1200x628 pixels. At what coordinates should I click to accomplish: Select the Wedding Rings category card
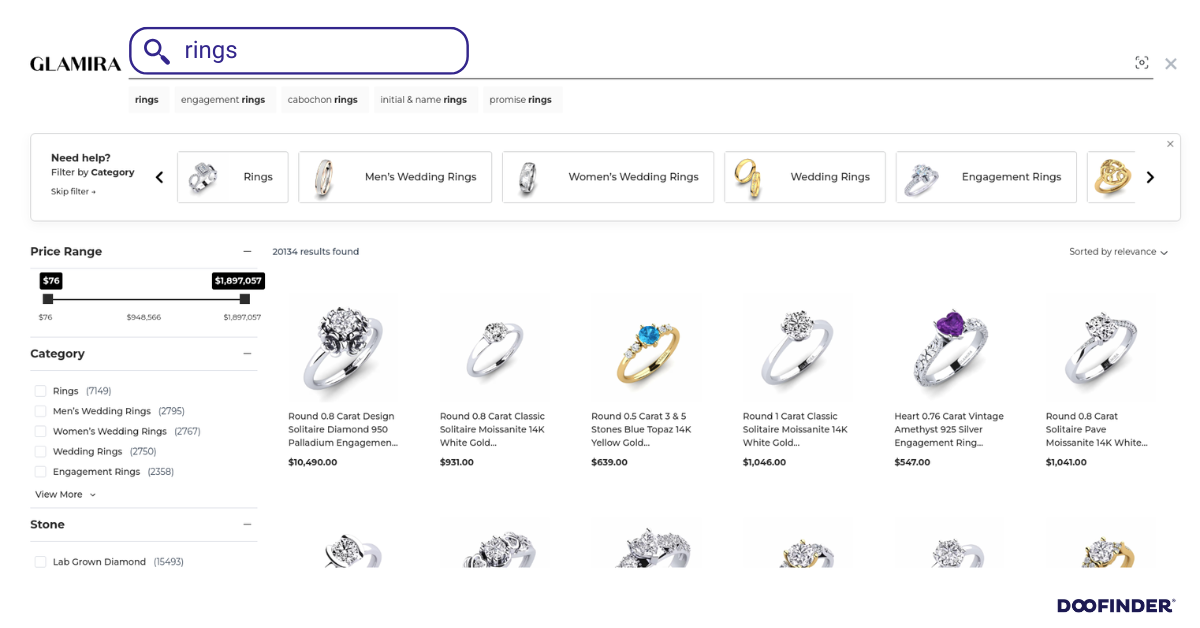(x=805, y=177)
